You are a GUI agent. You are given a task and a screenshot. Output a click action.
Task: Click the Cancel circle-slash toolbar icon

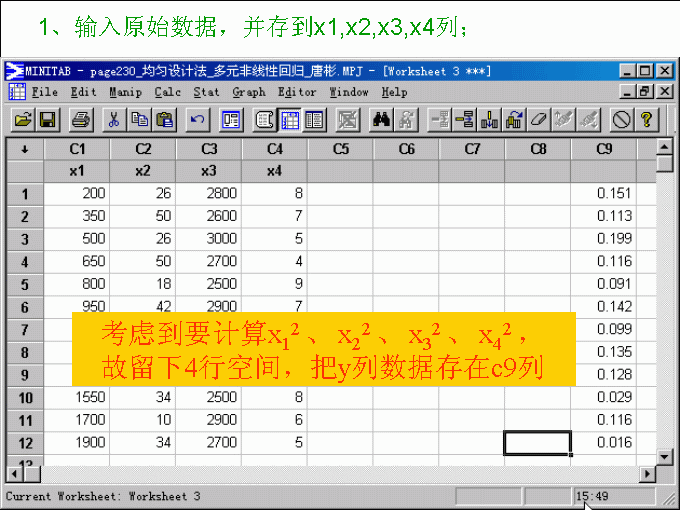[621, 120]
